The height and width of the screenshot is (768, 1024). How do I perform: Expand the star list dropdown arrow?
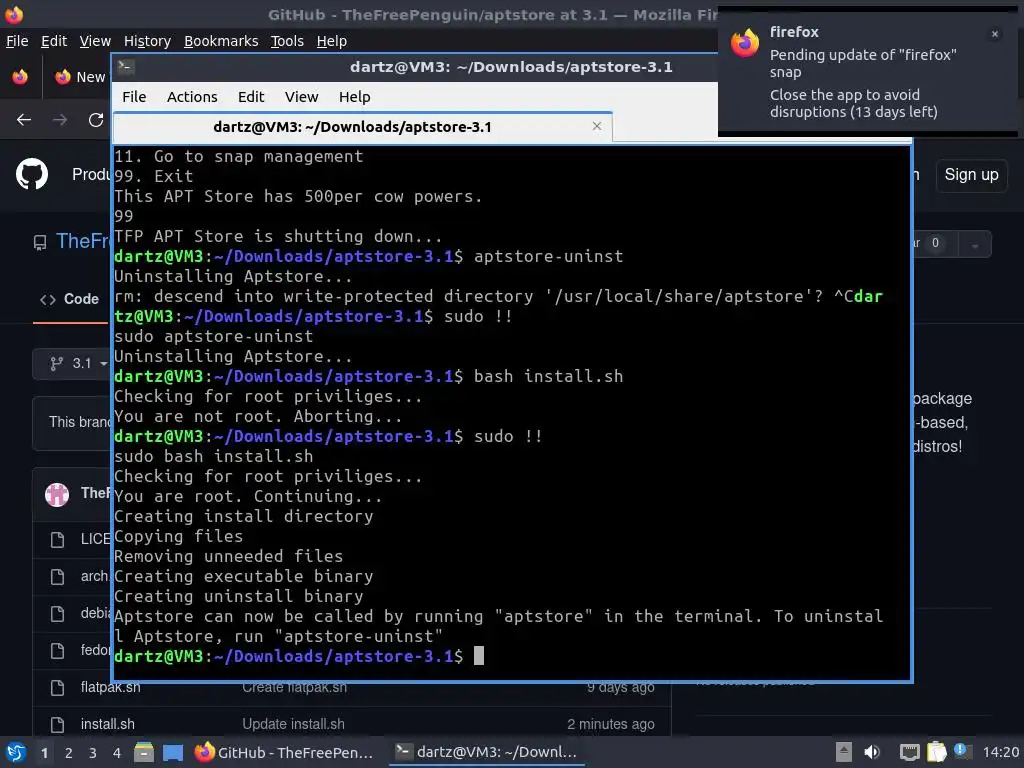tap(975, 245)
